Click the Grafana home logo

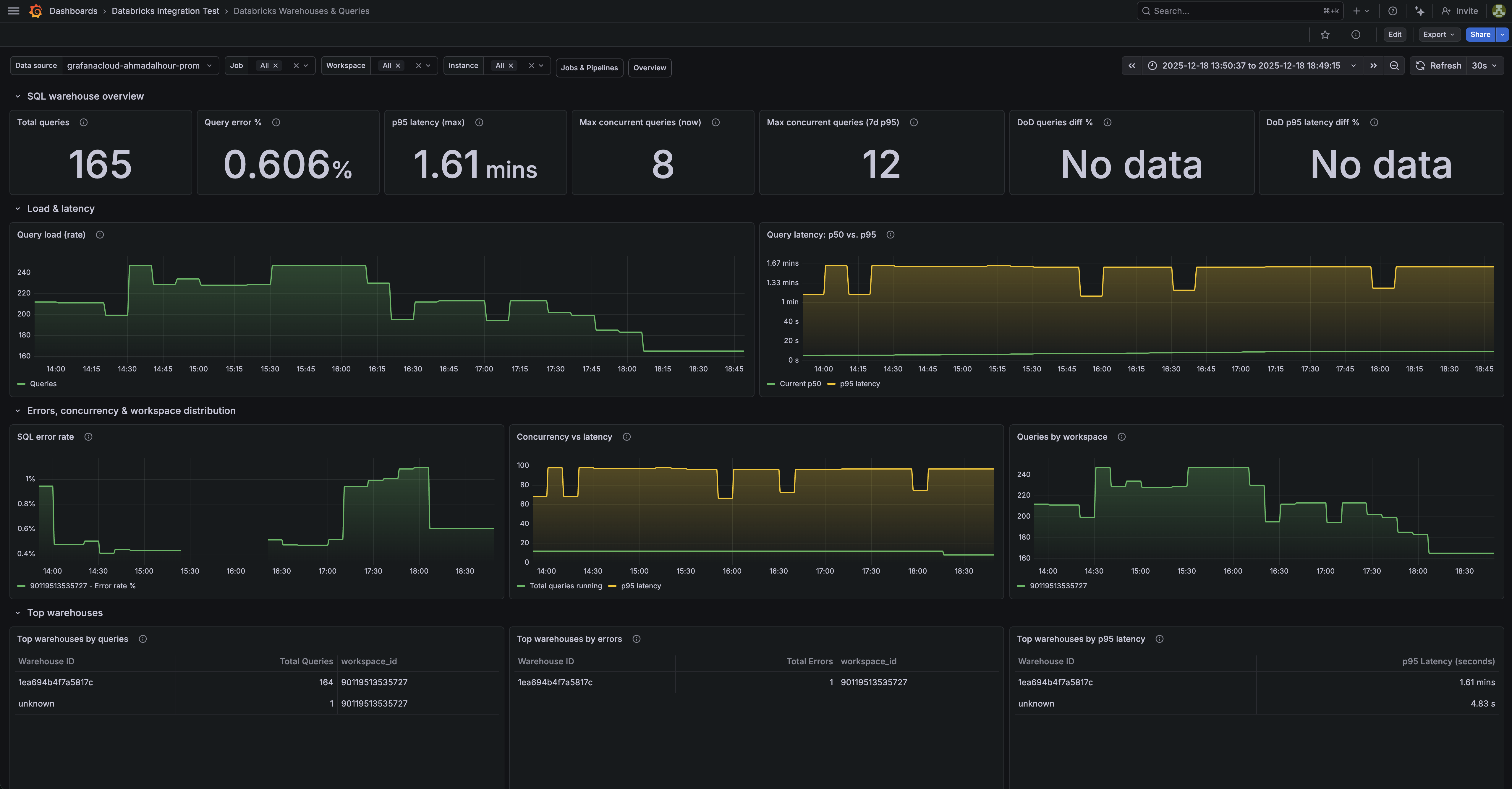pyautogui.click(x=35, y=11)
